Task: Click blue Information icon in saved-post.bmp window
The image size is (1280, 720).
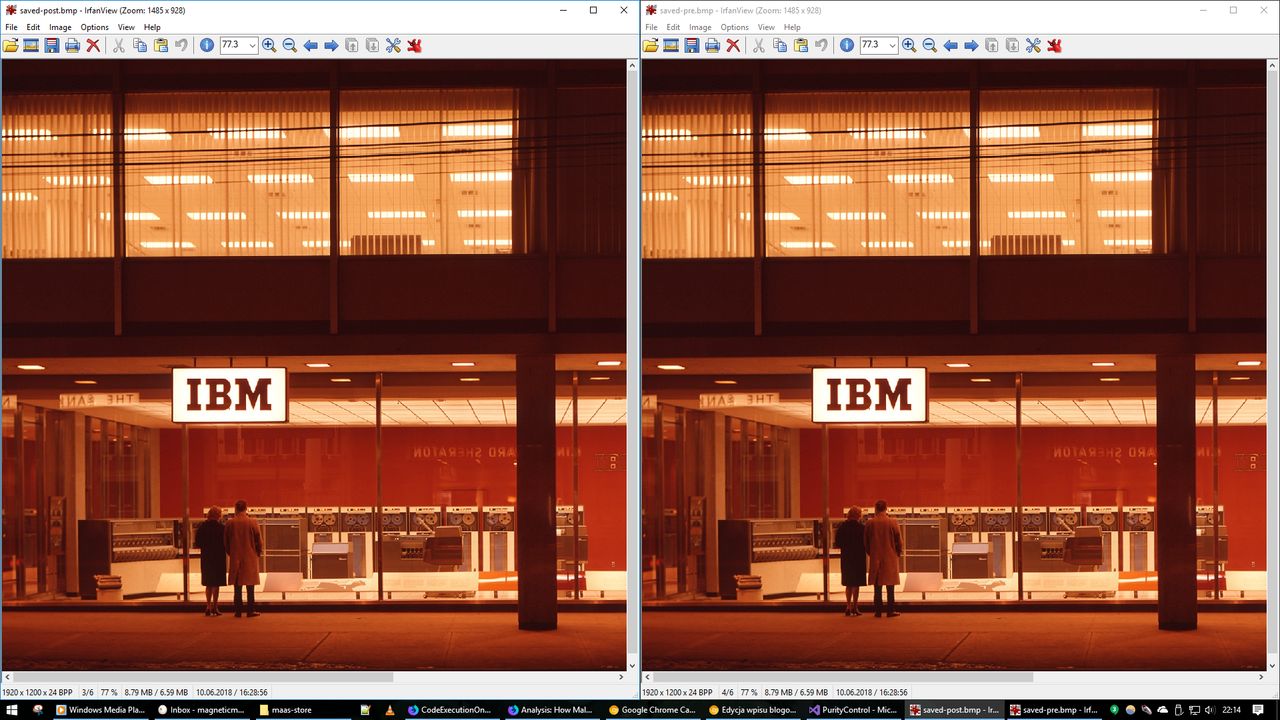Action: (207, 45)
